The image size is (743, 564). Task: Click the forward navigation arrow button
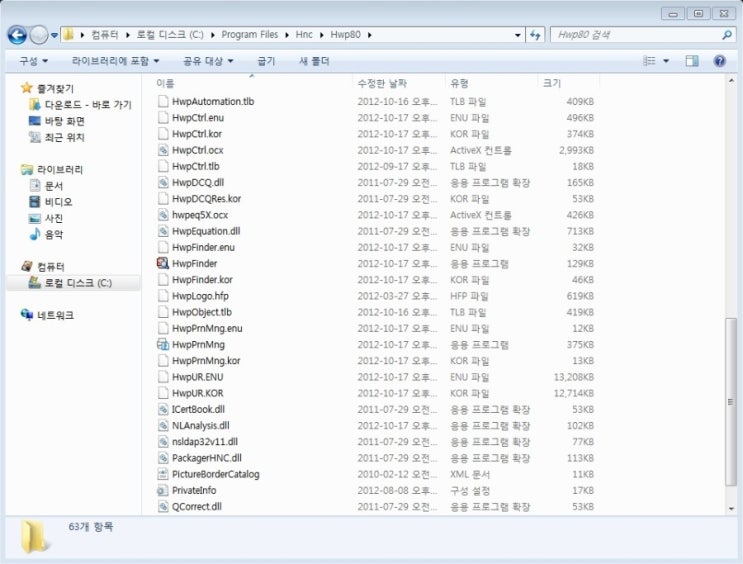click(x=39, y=35)
